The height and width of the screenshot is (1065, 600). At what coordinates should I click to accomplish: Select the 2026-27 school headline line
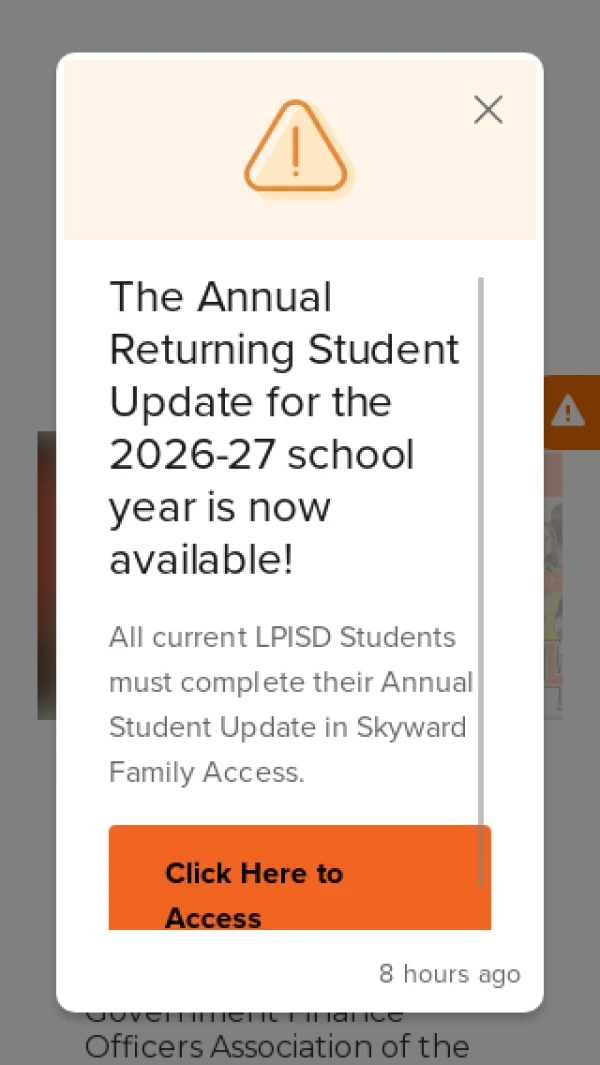pos(262,455)
